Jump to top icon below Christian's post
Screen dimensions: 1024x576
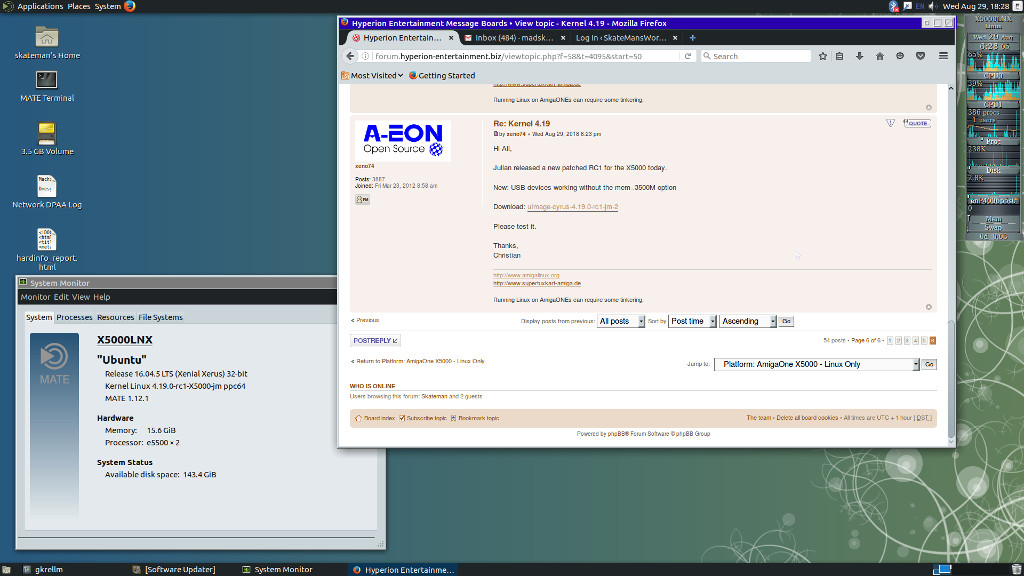928,307
